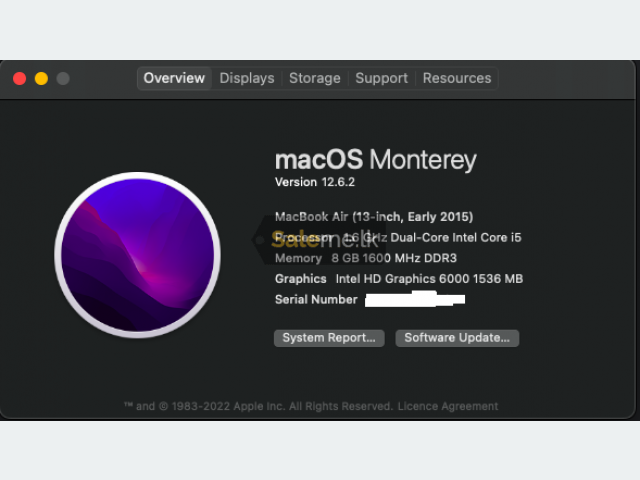Select the Storage tab
Image resolution: width=640 pixels, height=480 pixels.
pyautogui.click(x=315, y=78)
